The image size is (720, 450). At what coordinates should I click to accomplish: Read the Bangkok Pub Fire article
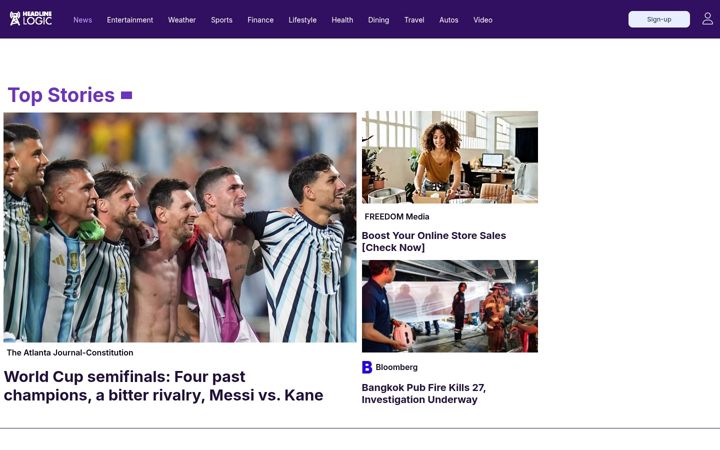click(423, 394)
